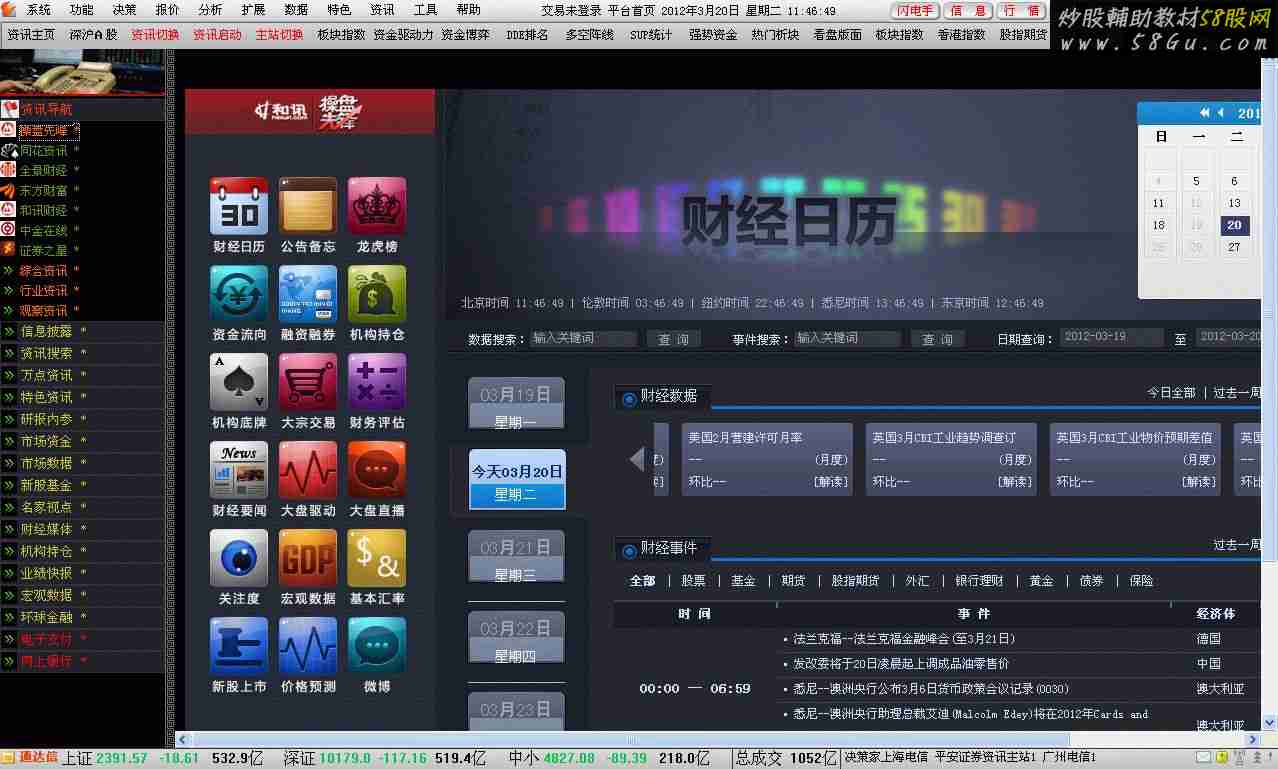Select the 财经事件 radio button

(x=629, y=550)
